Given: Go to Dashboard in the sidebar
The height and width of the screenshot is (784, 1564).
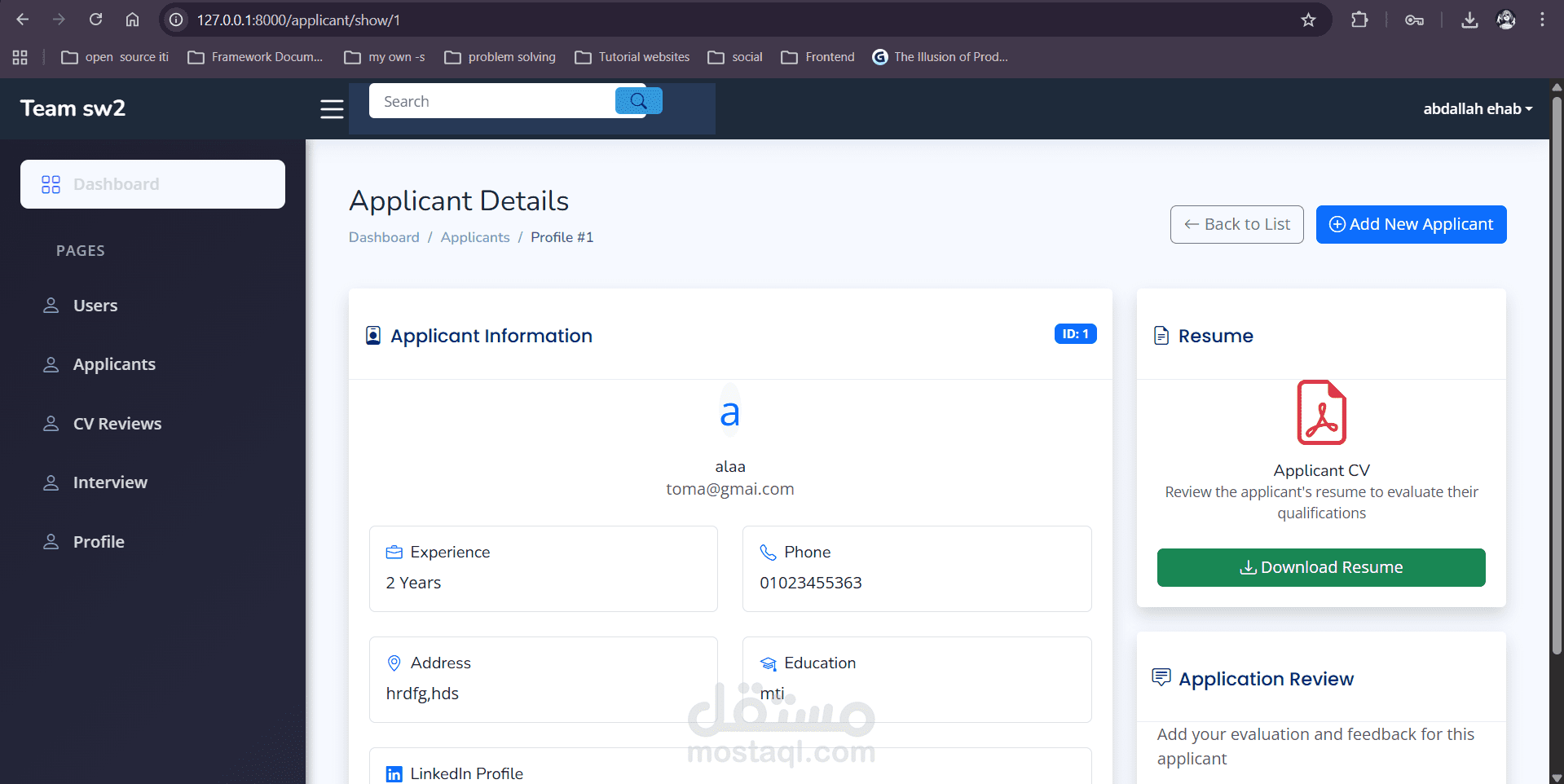Looking at the screenshot, I should click(x=152, y=184).
